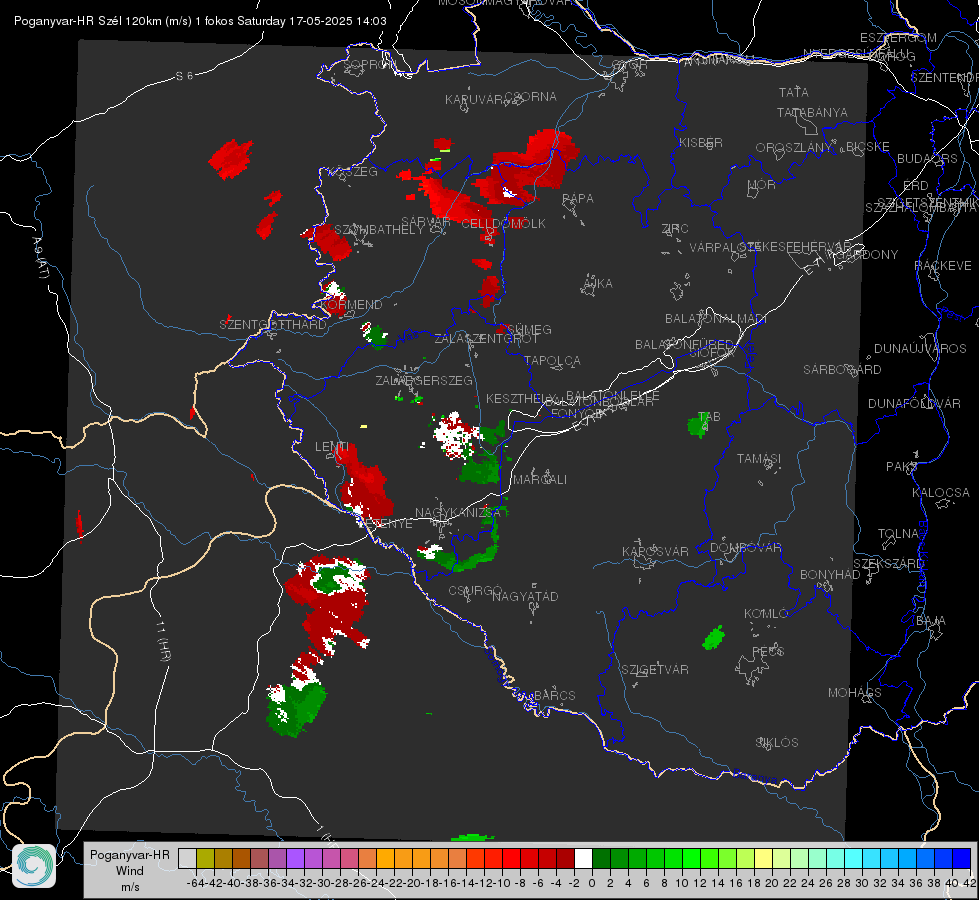Select the NAGYATAD label
The width and height of the screenshot is (979, 900).
525,596
